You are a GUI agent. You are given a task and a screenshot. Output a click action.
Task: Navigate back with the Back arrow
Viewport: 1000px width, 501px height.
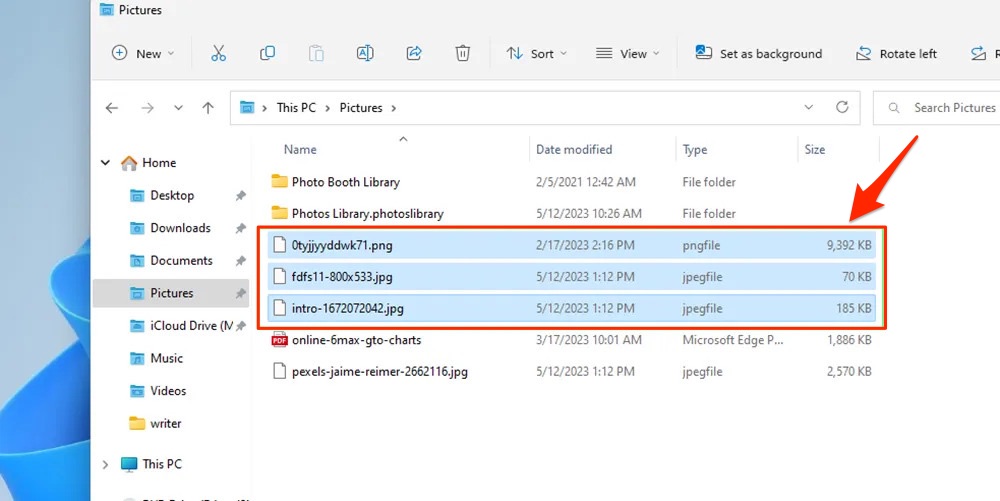[x=112, y=108]
